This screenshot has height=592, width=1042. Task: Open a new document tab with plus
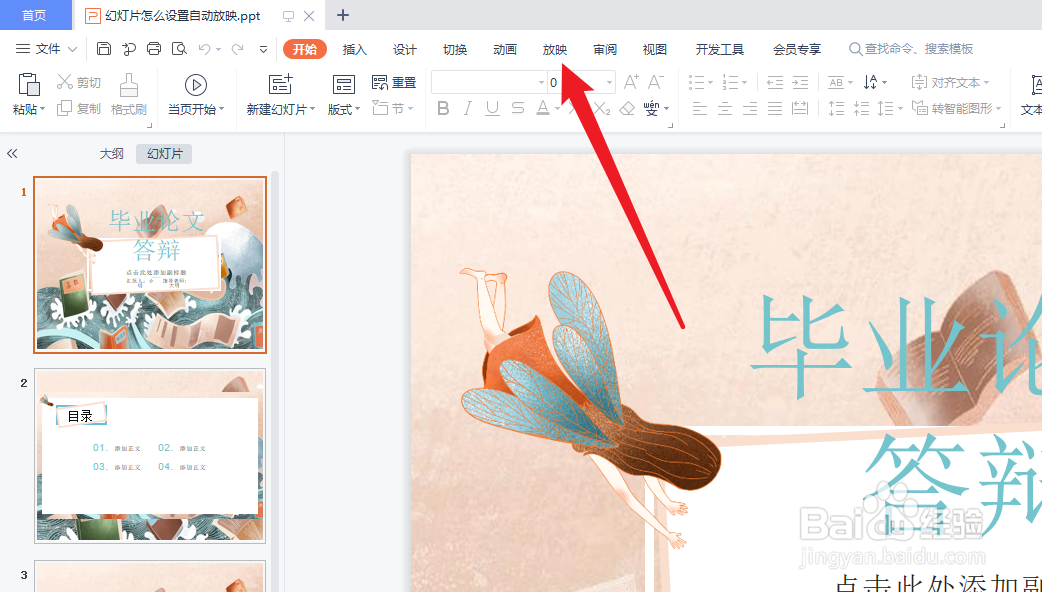tap(343, 15)
